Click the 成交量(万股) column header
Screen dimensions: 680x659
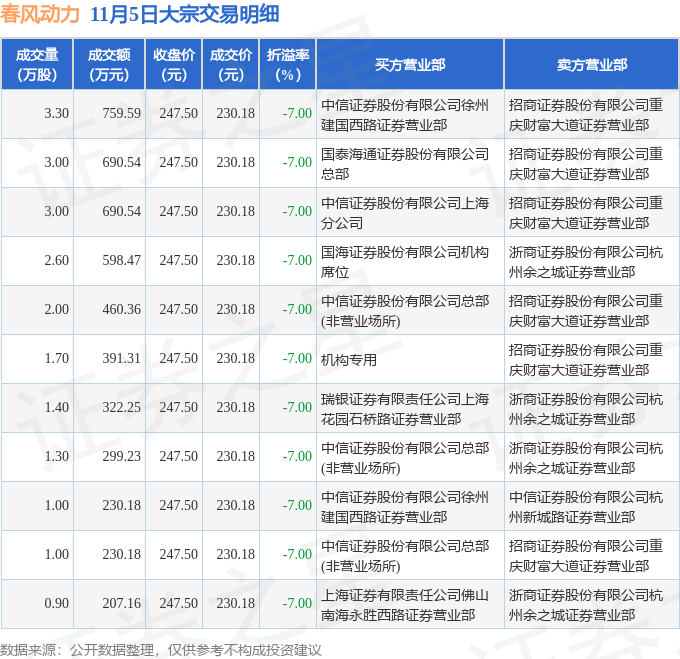(37, 65)
